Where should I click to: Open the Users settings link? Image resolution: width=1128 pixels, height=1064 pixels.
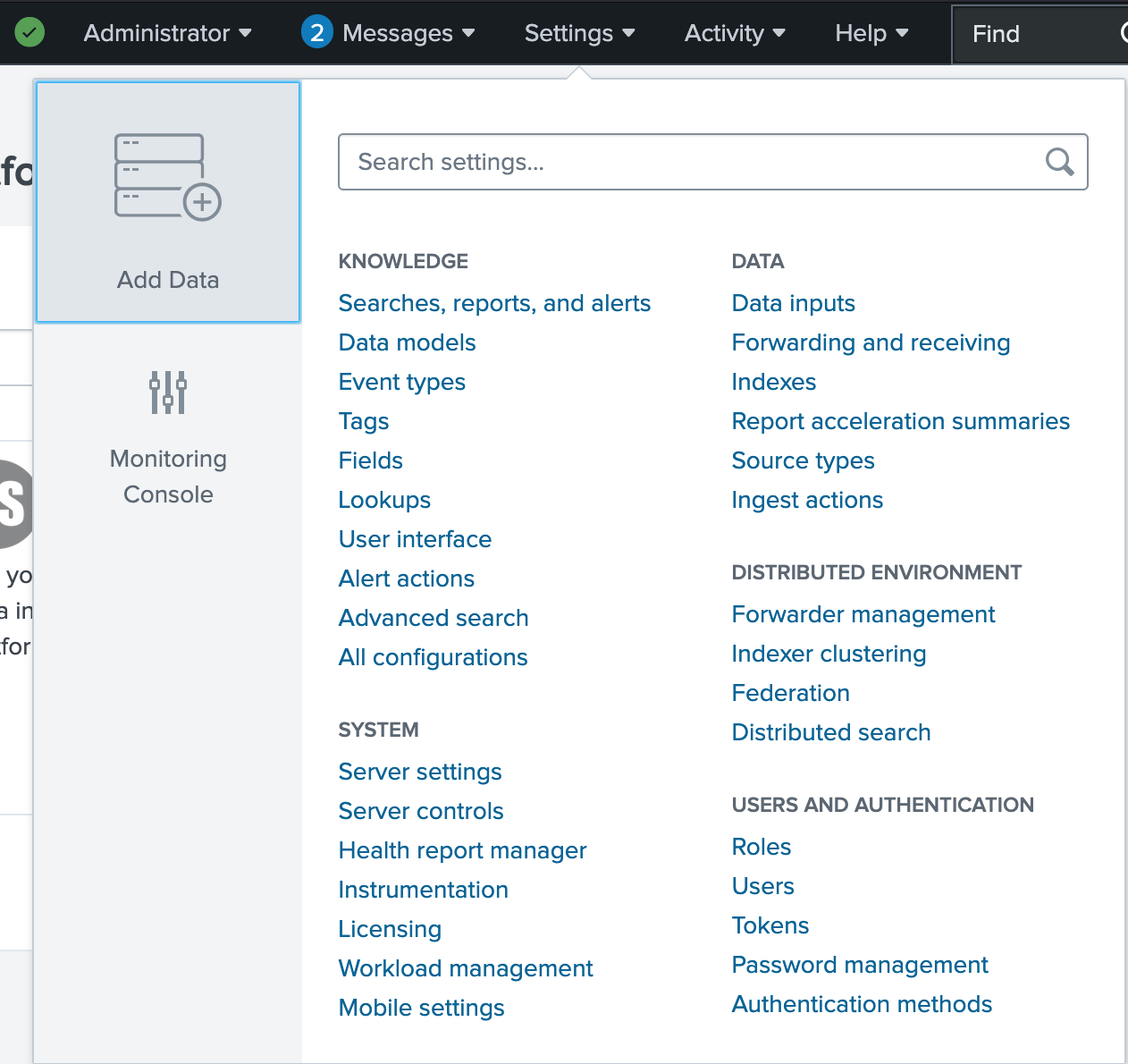coord(762,886)
